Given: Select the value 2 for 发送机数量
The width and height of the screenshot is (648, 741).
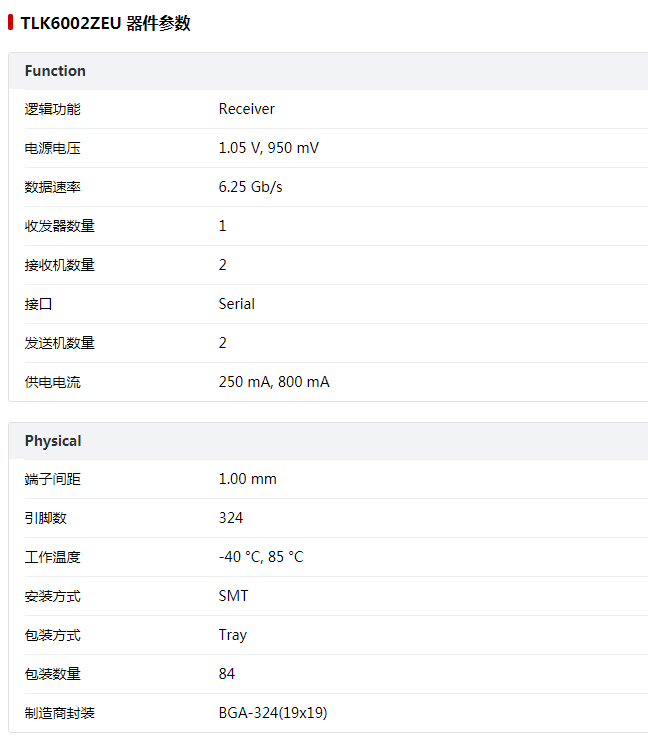Looking at the screenshot, I should (x=223, y=343).
